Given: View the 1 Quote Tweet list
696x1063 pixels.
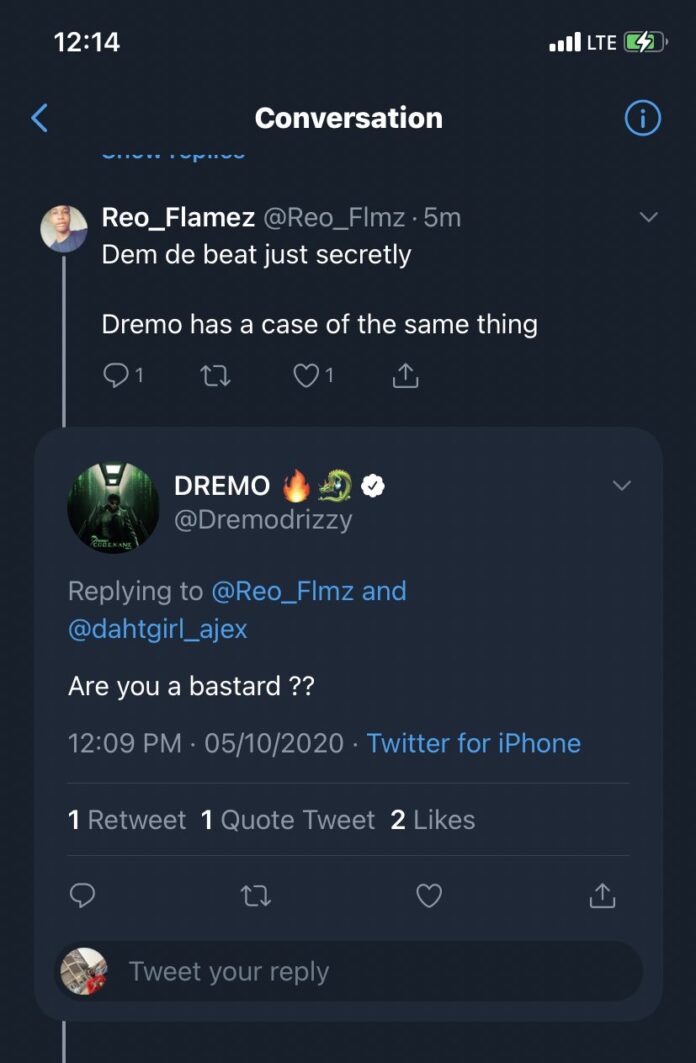Looking at the screenshot, I should 288,820.
